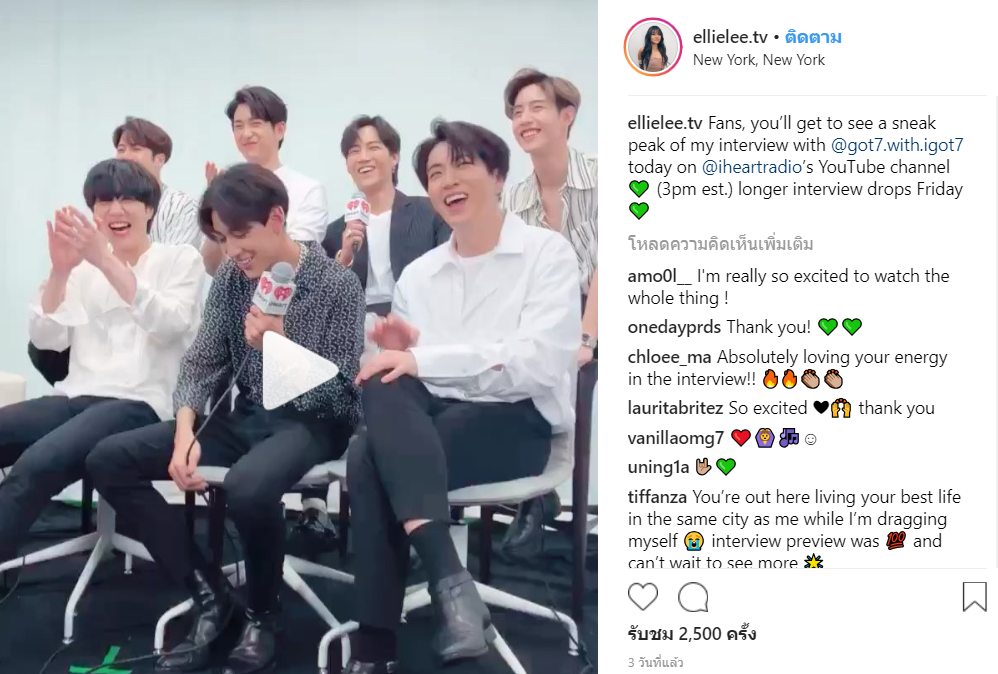The image size is (998, 674).
Task: Load more comments (โหลดความคิดเห็นเพิ่มเติม)
Action: click(x=720, y=244)
